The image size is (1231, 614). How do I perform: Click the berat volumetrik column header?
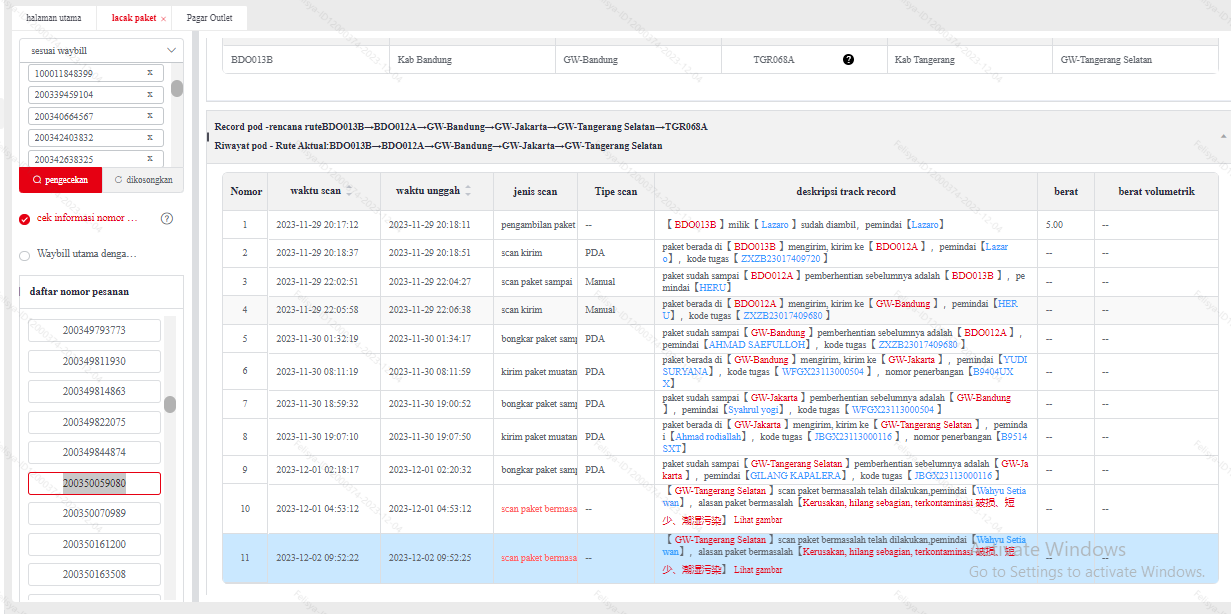coord(1156,191)
